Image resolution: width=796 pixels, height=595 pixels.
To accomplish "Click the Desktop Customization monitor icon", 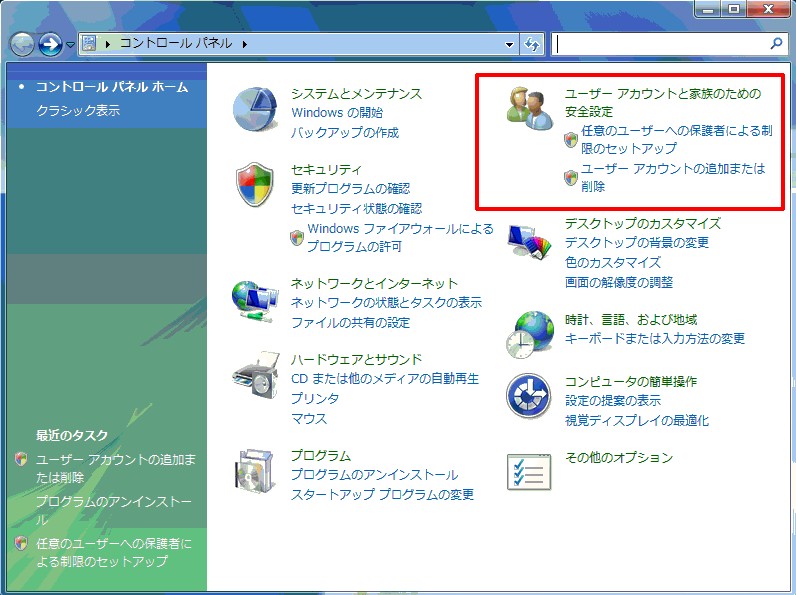I will coord(528,241).
